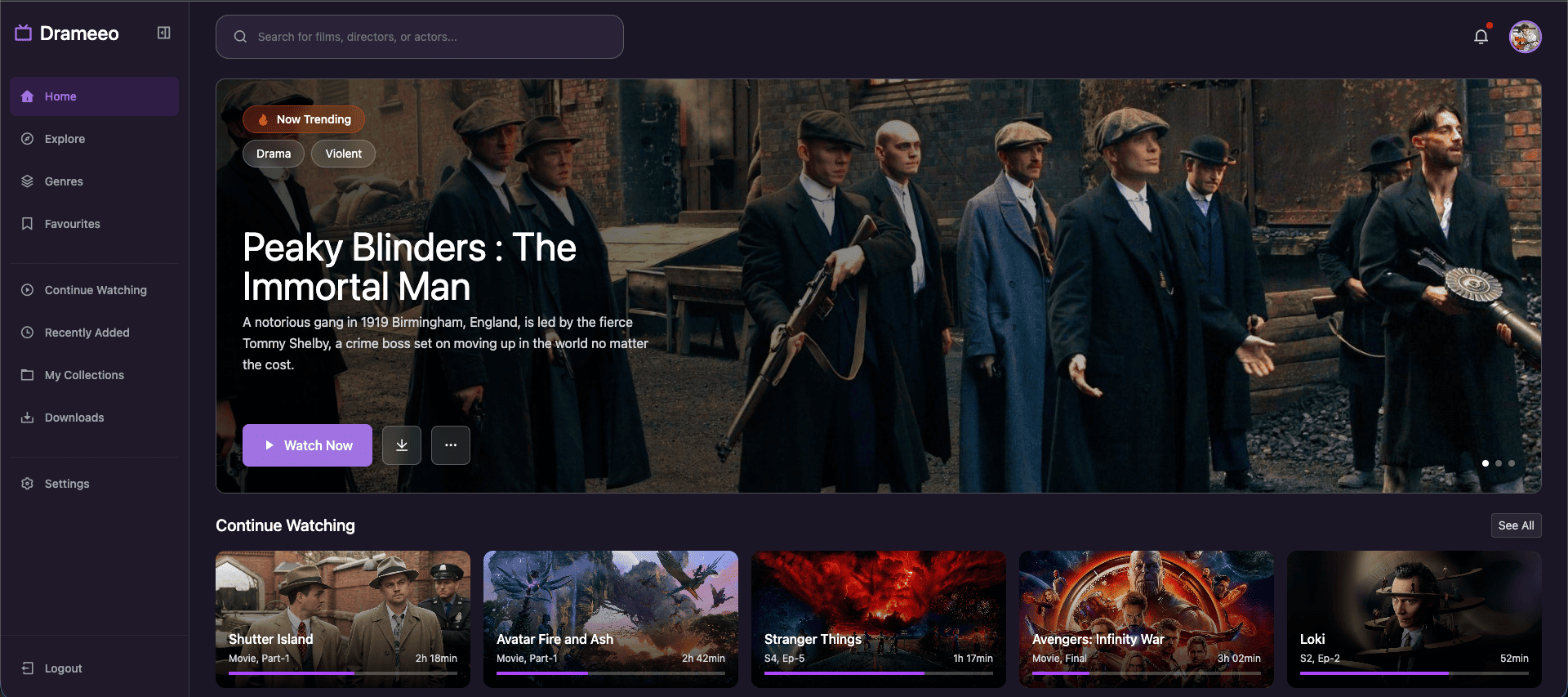
Task: Click the Stranger Things progress bar
Action: pyautogui.click(x=879, y=673)
